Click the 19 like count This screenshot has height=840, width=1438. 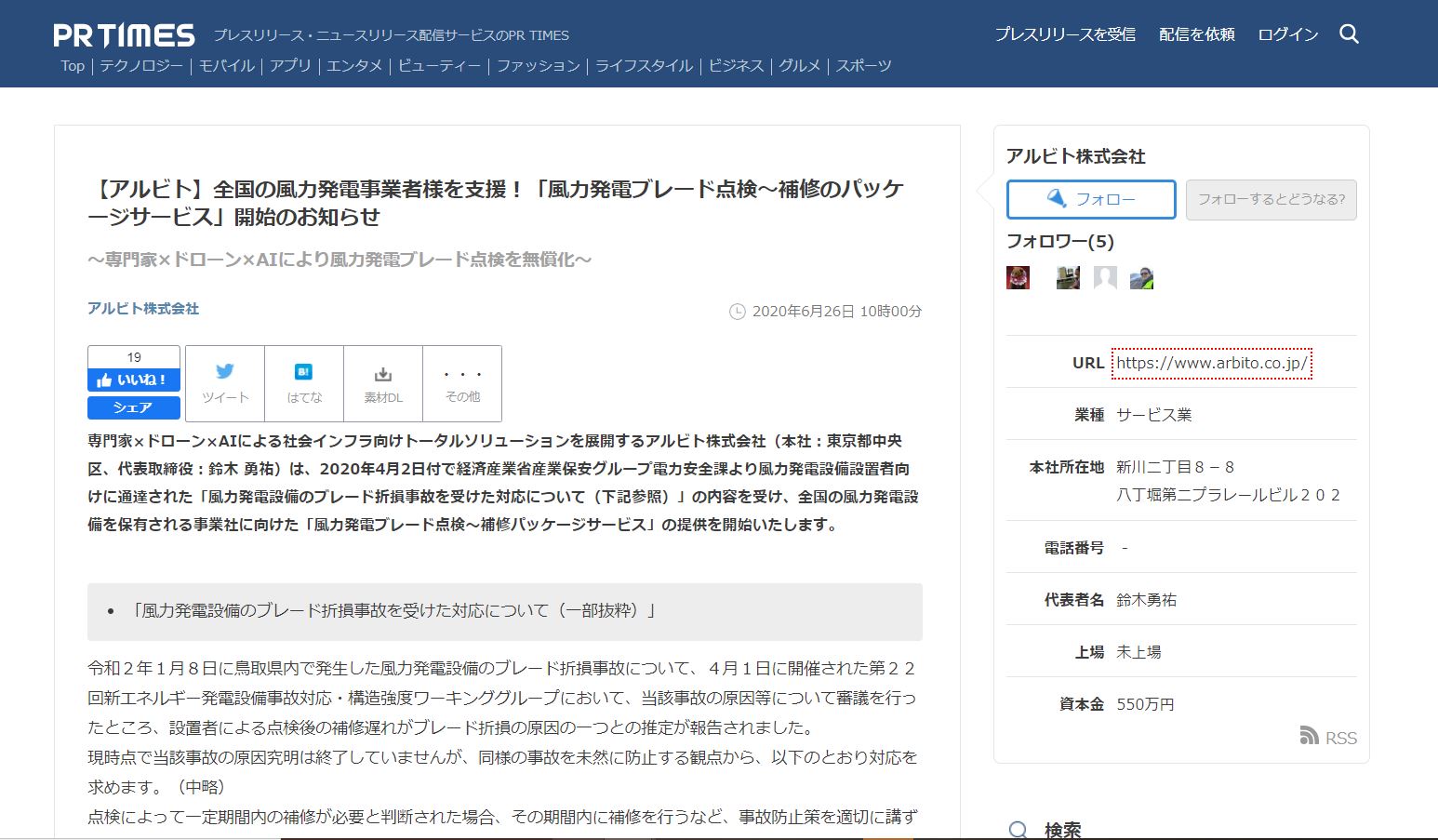pyautogui.click(x=134, y=357)
